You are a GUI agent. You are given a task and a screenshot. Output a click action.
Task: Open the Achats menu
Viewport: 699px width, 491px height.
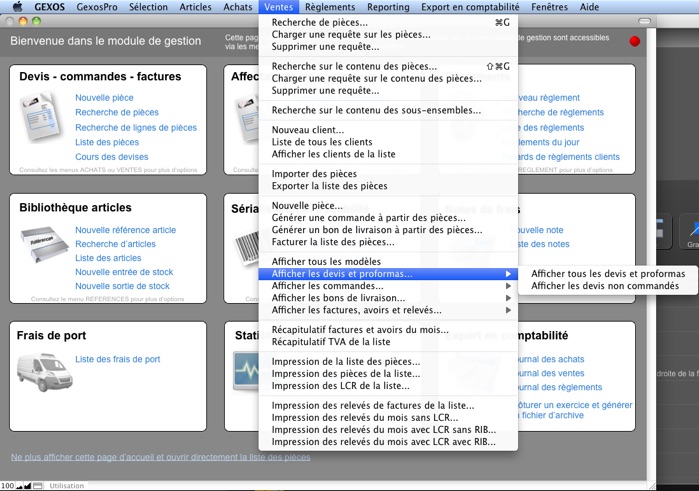[x=238, y=7]
